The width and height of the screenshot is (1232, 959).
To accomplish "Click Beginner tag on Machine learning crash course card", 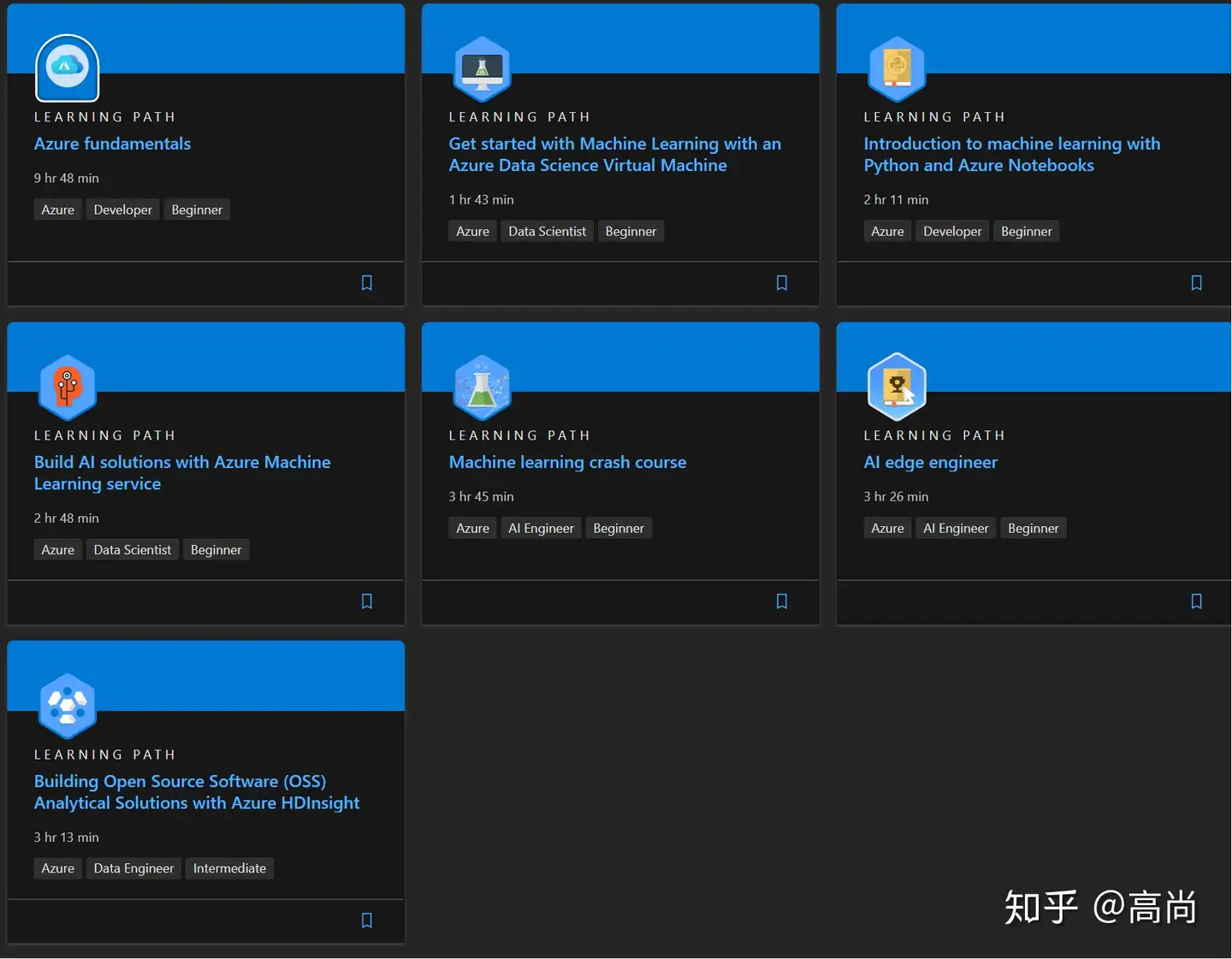I will coord(619,528).
